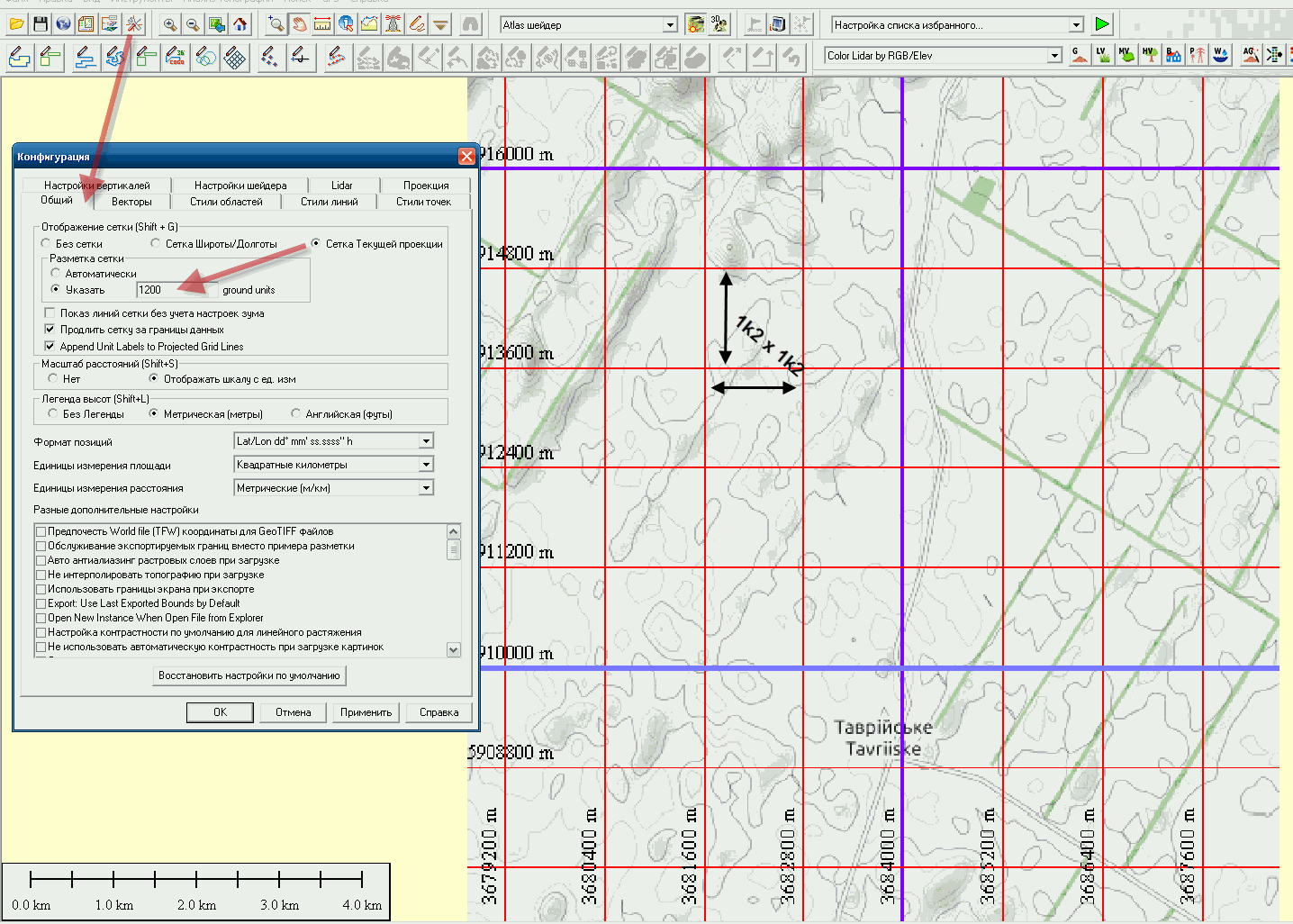Image resolution: width=1293 pixels, height=924 pixels.
Task: Enable 'Показ линий сетки без учета настроек зума'
Action: 50,313
